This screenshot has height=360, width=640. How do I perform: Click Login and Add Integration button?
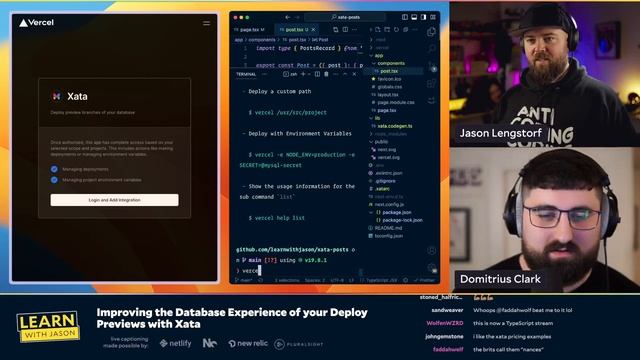tap(114, 200)
